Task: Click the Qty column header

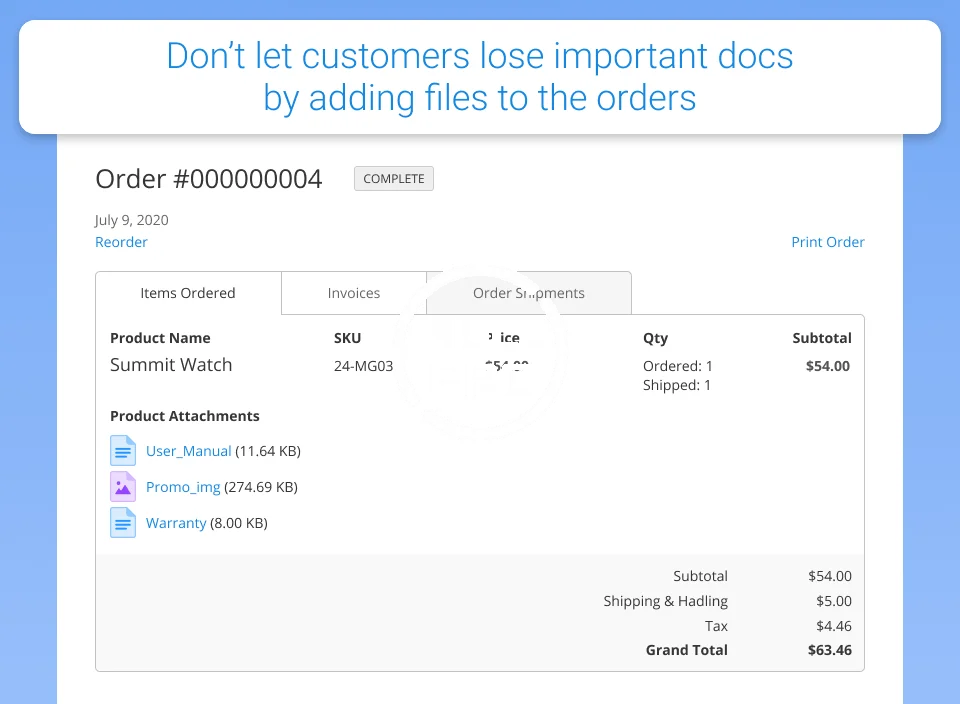Action: point(655,338)
